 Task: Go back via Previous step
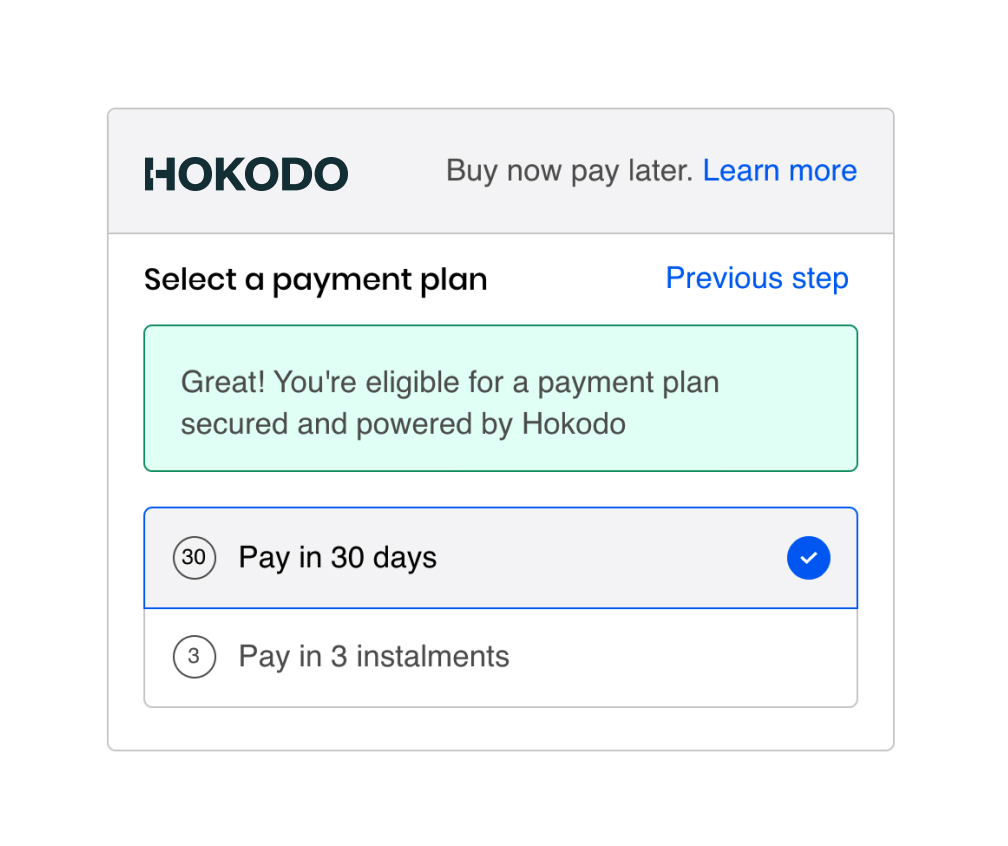tap(756, 278)
